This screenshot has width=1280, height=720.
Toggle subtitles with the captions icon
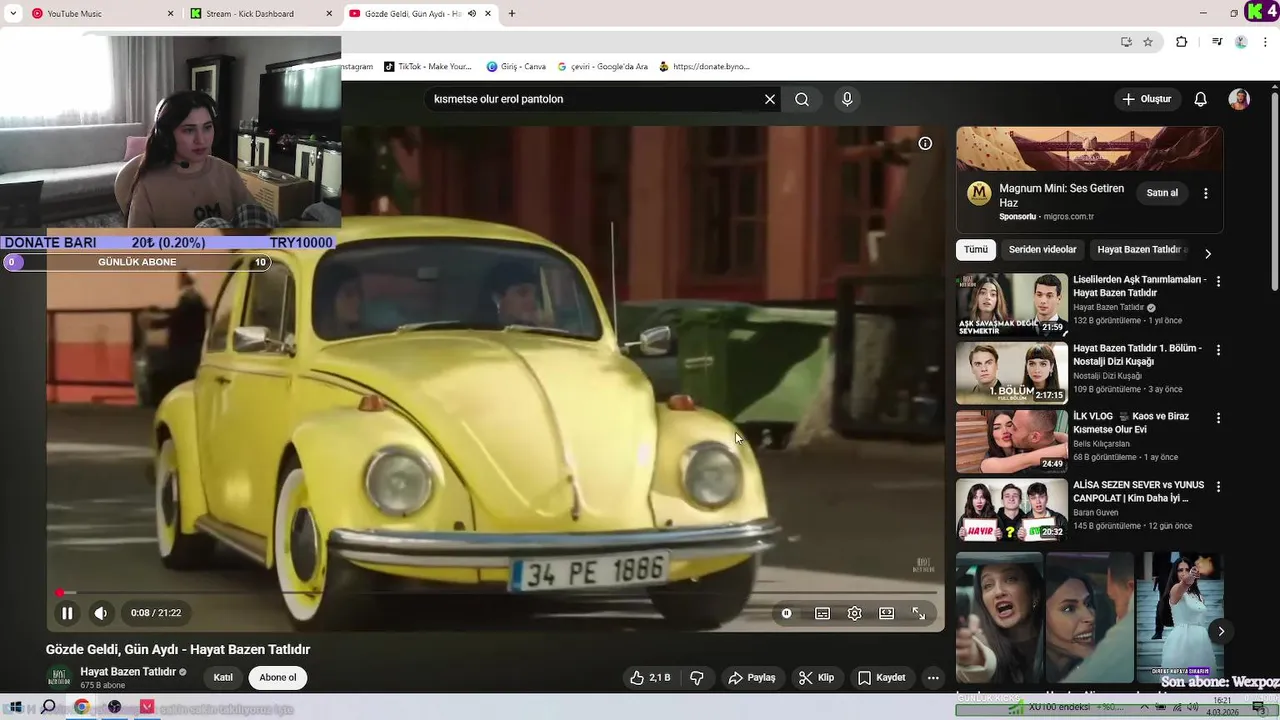point(822,613)
